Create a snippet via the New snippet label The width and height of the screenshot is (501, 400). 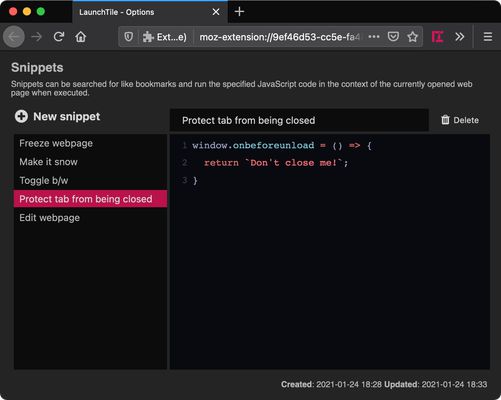[x=67, y=116]
